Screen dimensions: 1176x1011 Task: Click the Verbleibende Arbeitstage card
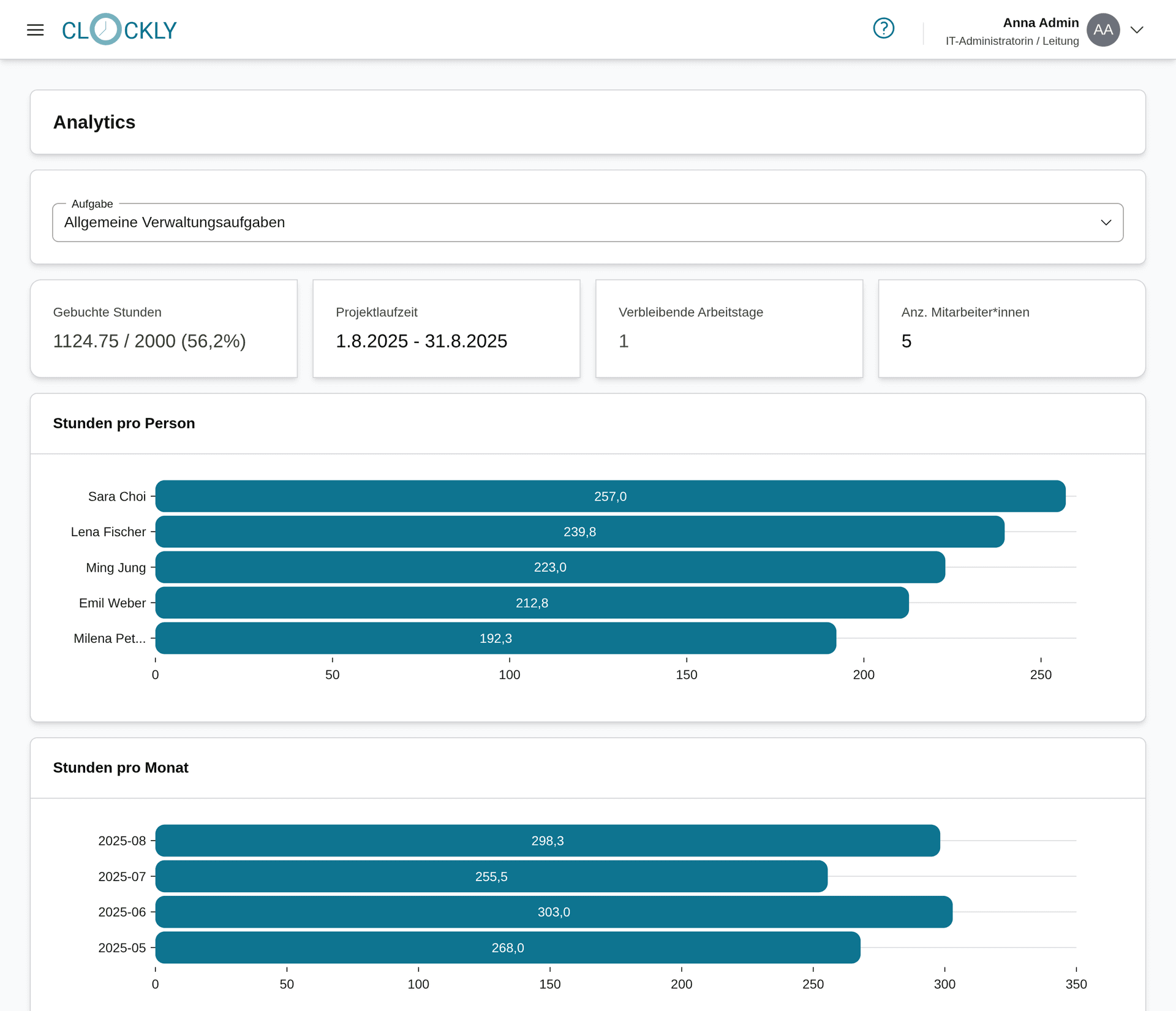coord(729,328)
